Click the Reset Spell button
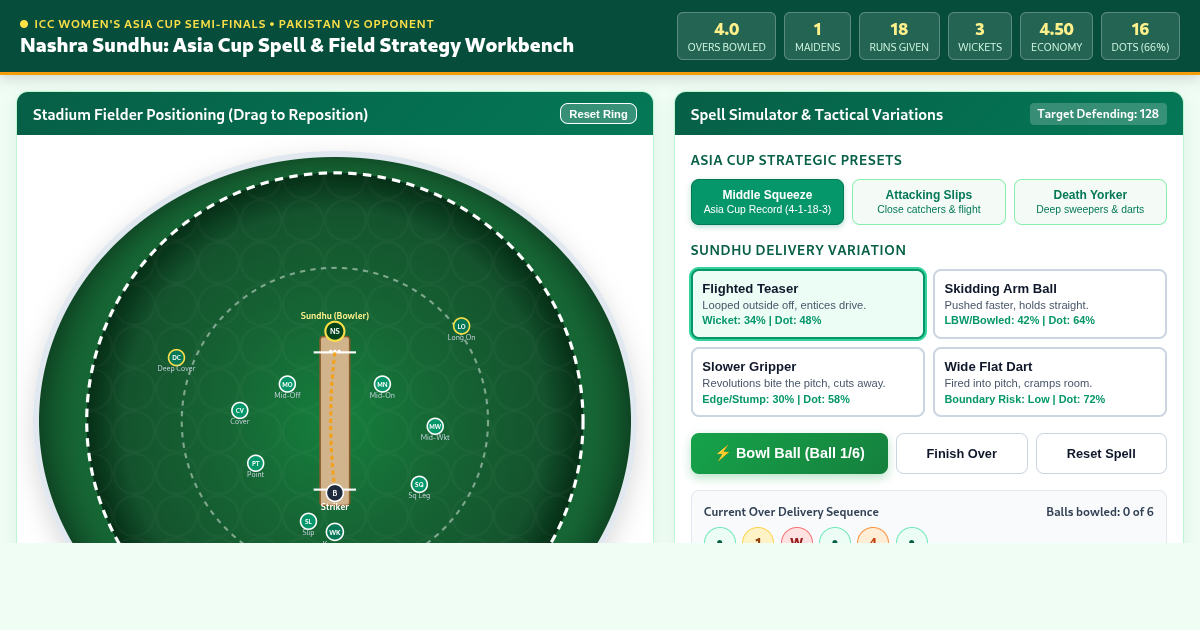Viewport: 1200px width, 630px height. point(1101,453)
